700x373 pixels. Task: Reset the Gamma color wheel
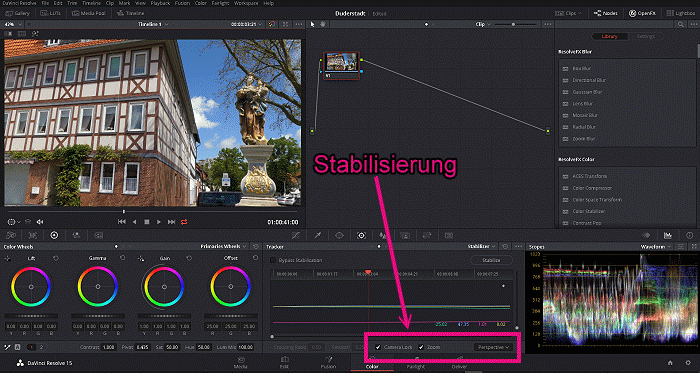coord(123,258)
